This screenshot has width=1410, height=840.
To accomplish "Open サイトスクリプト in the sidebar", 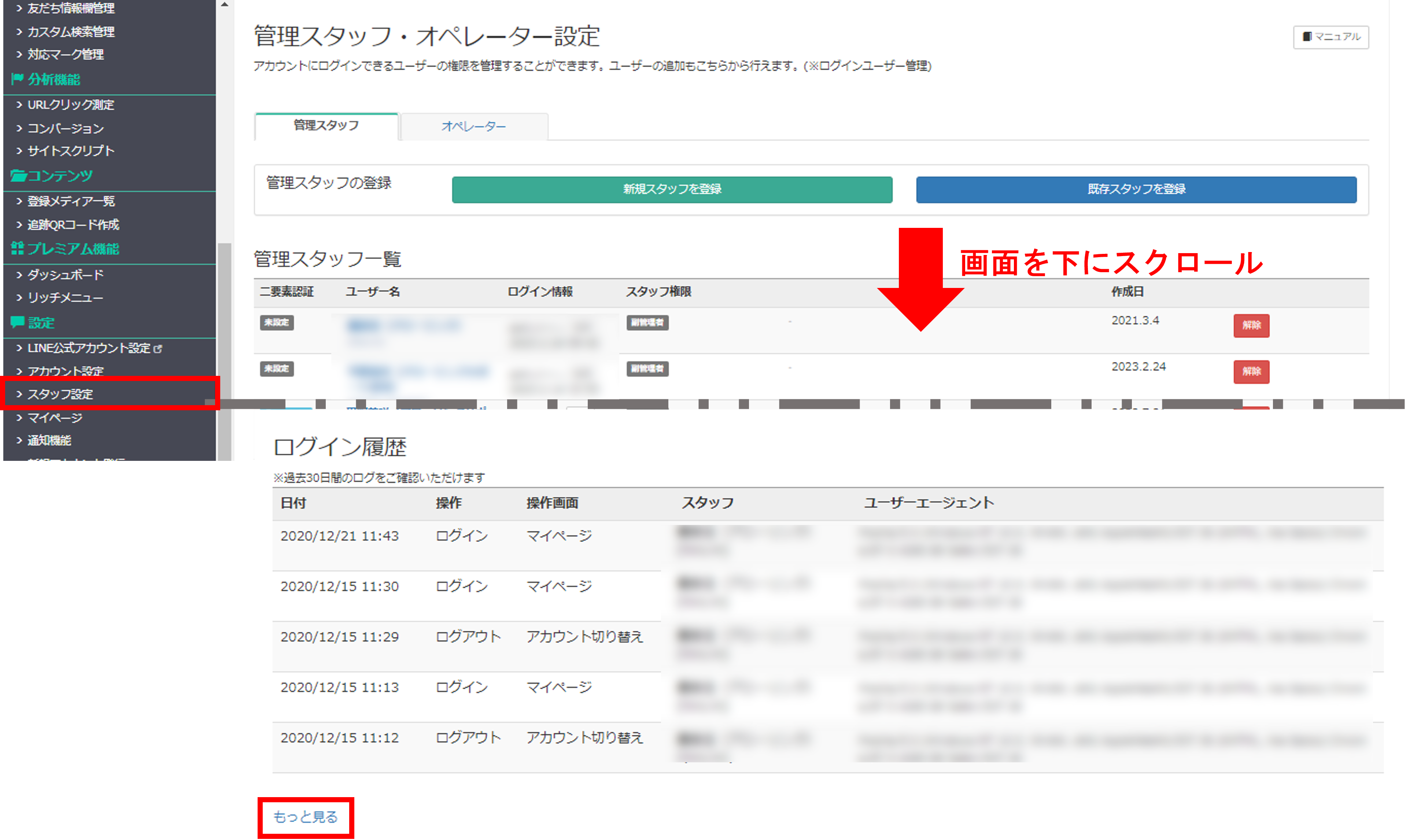I will (x=71, y=151).
